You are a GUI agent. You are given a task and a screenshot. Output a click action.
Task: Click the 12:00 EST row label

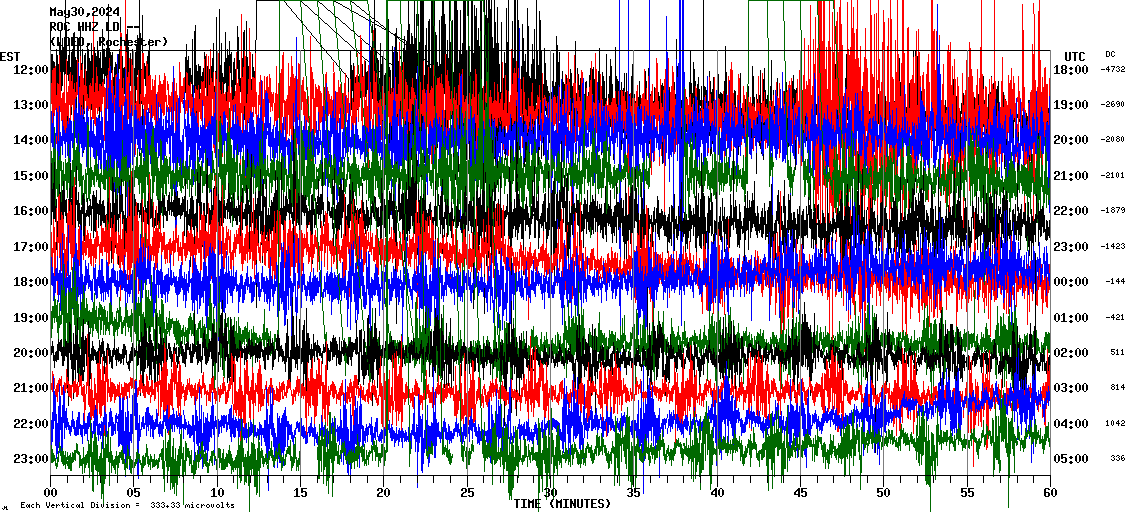[29, 70]
